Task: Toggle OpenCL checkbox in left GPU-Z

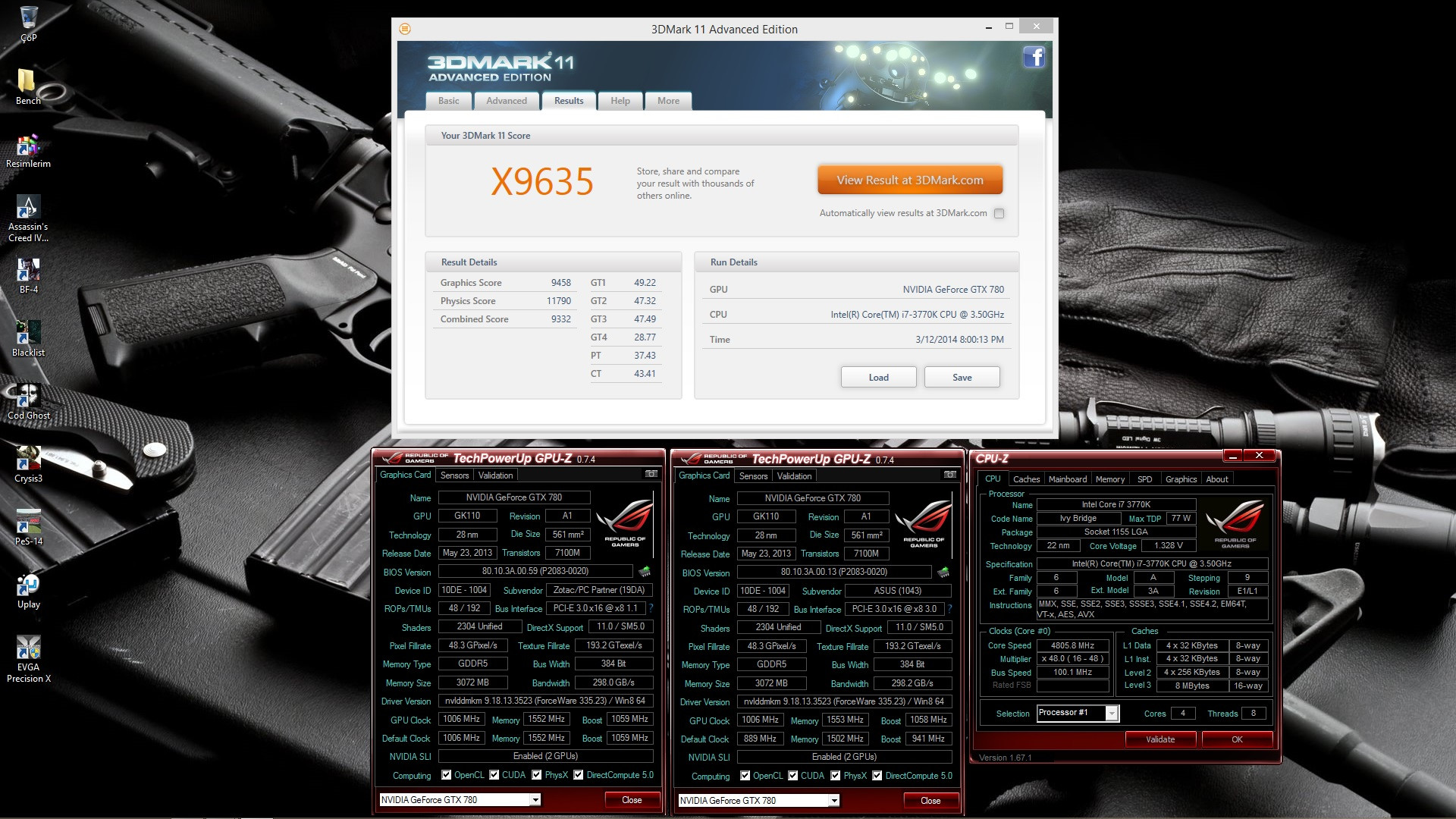Action: tap(446, 775)
